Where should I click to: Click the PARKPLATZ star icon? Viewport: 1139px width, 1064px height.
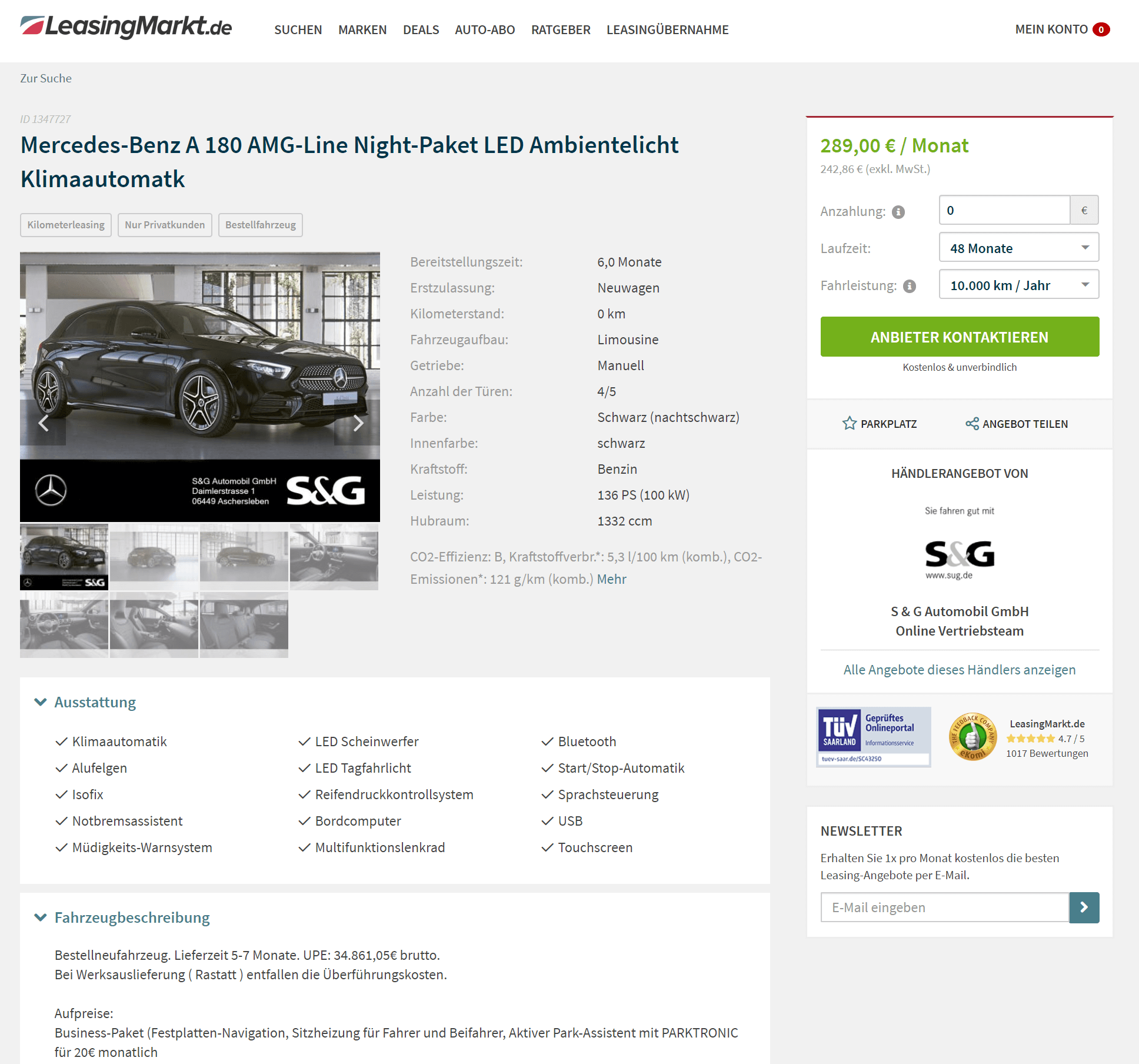pos(849,423)
